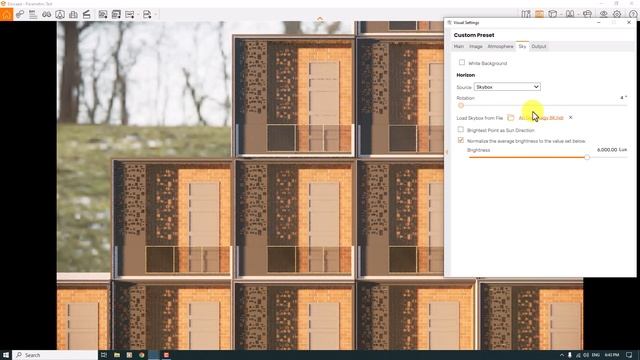Click the orange chevron at viewport top
The width and height of the screenshot is (640, 360).
click(320, 19)
